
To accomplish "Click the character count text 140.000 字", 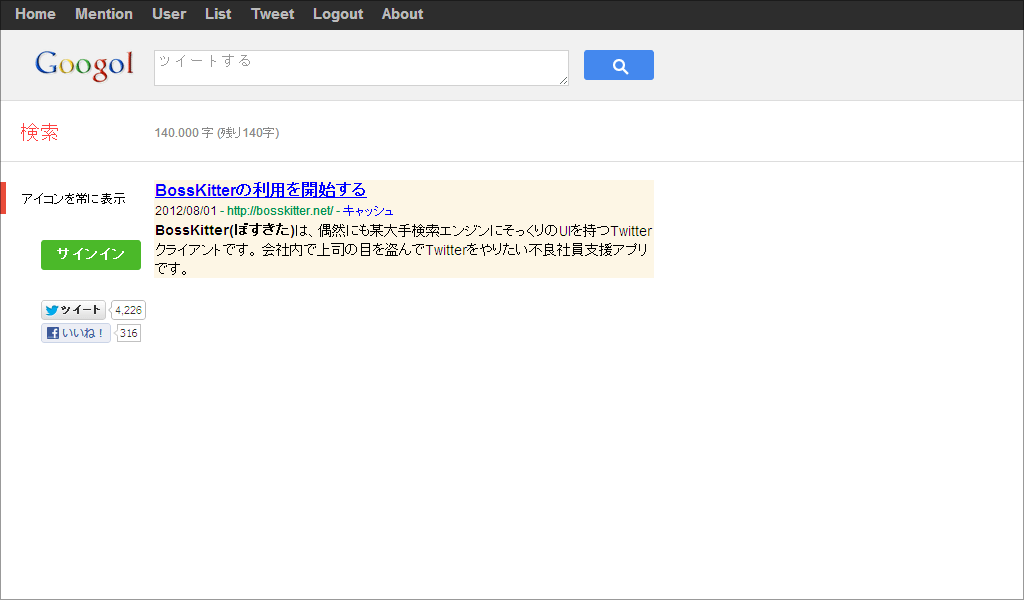I will [184, 133].
